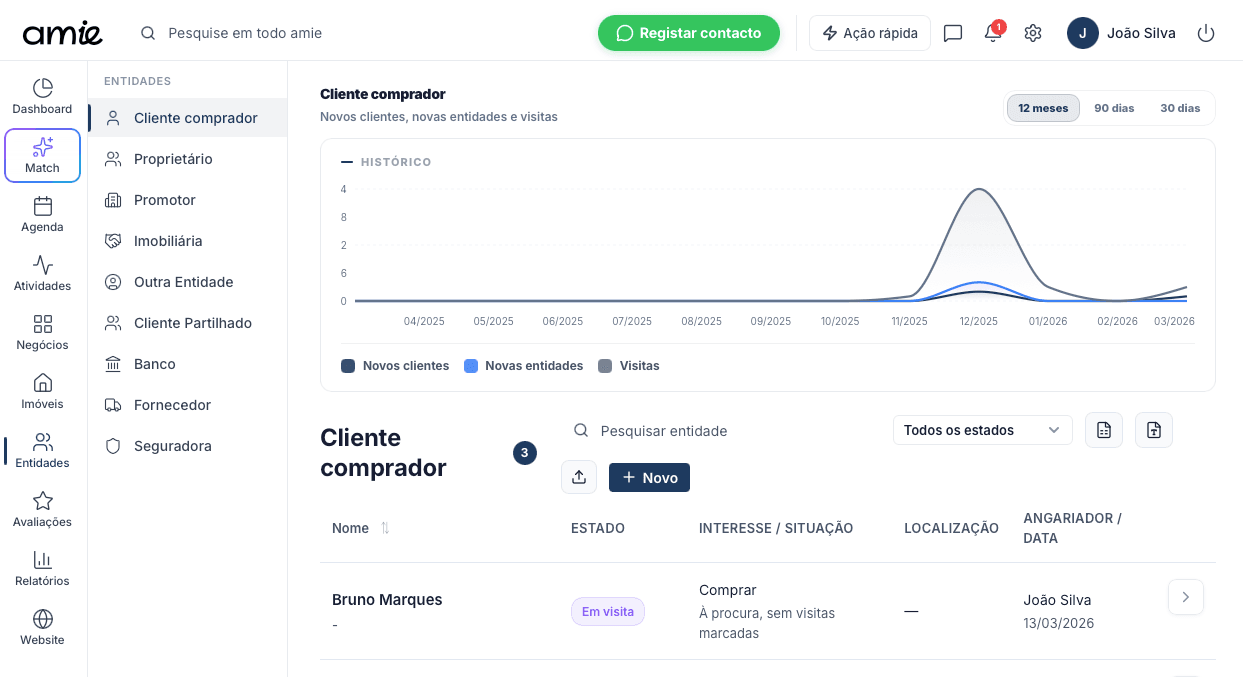
Task: Click the export to document icon near Todos os estados
Action: [1103, 429]
